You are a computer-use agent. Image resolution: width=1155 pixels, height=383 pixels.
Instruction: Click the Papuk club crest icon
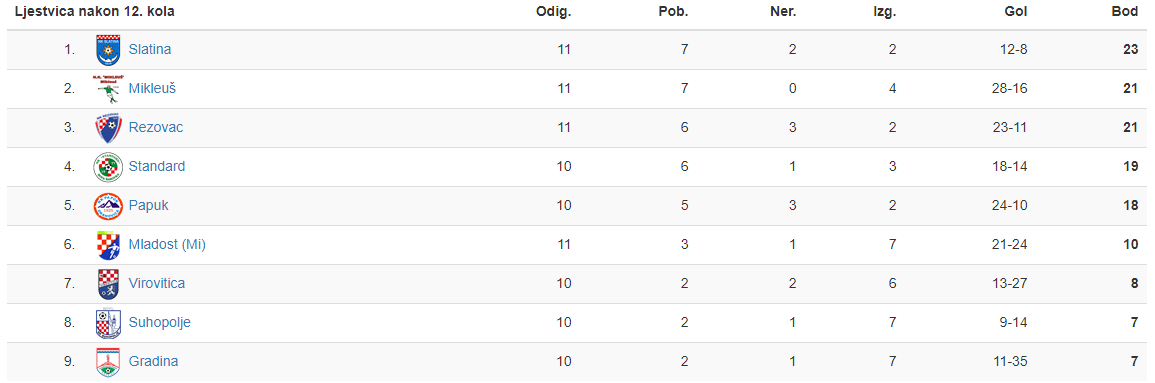108,206
